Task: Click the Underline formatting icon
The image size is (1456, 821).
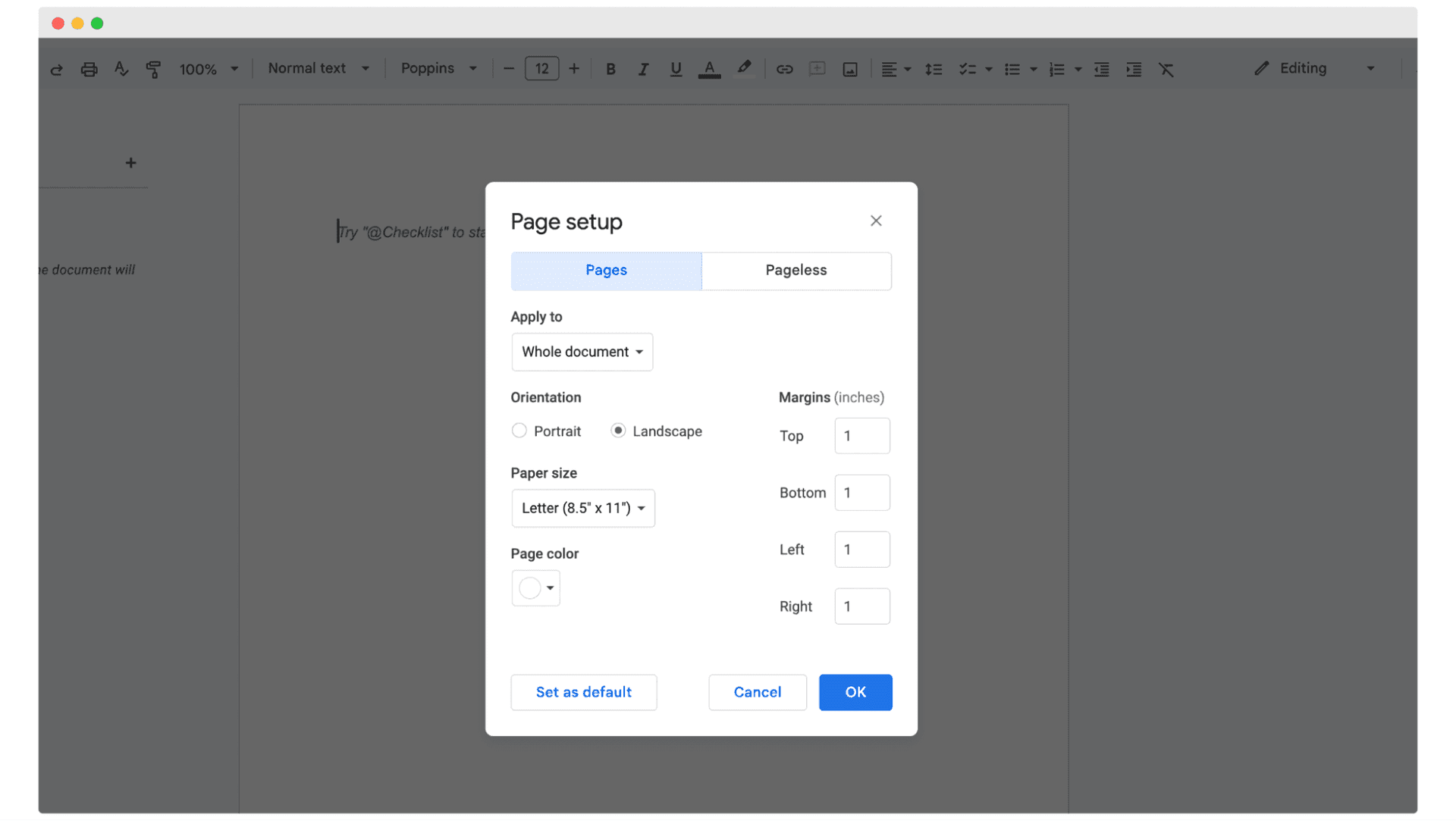Action: tap(674, 68)
